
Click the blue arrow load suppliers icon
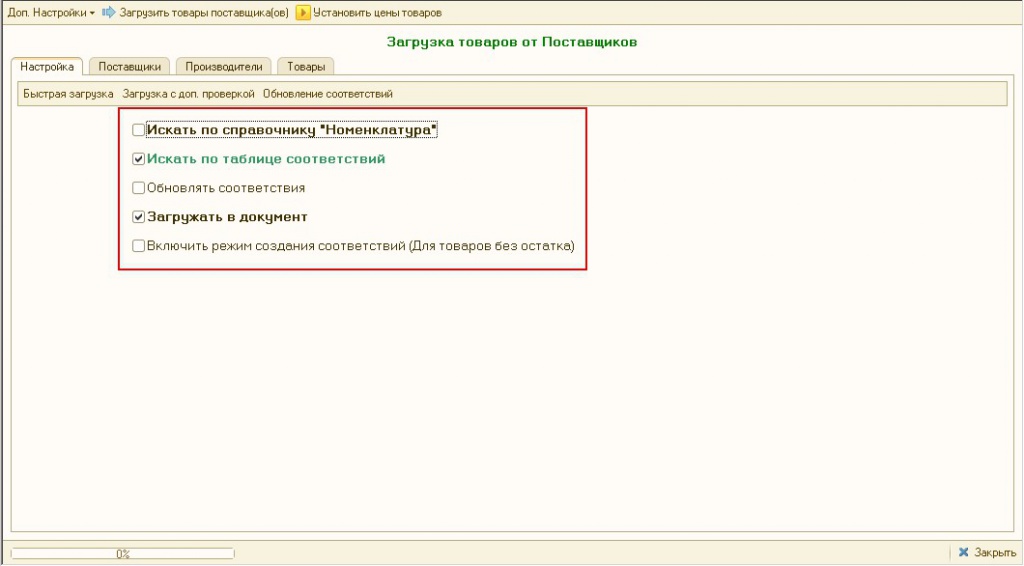[x=108, y=12]
